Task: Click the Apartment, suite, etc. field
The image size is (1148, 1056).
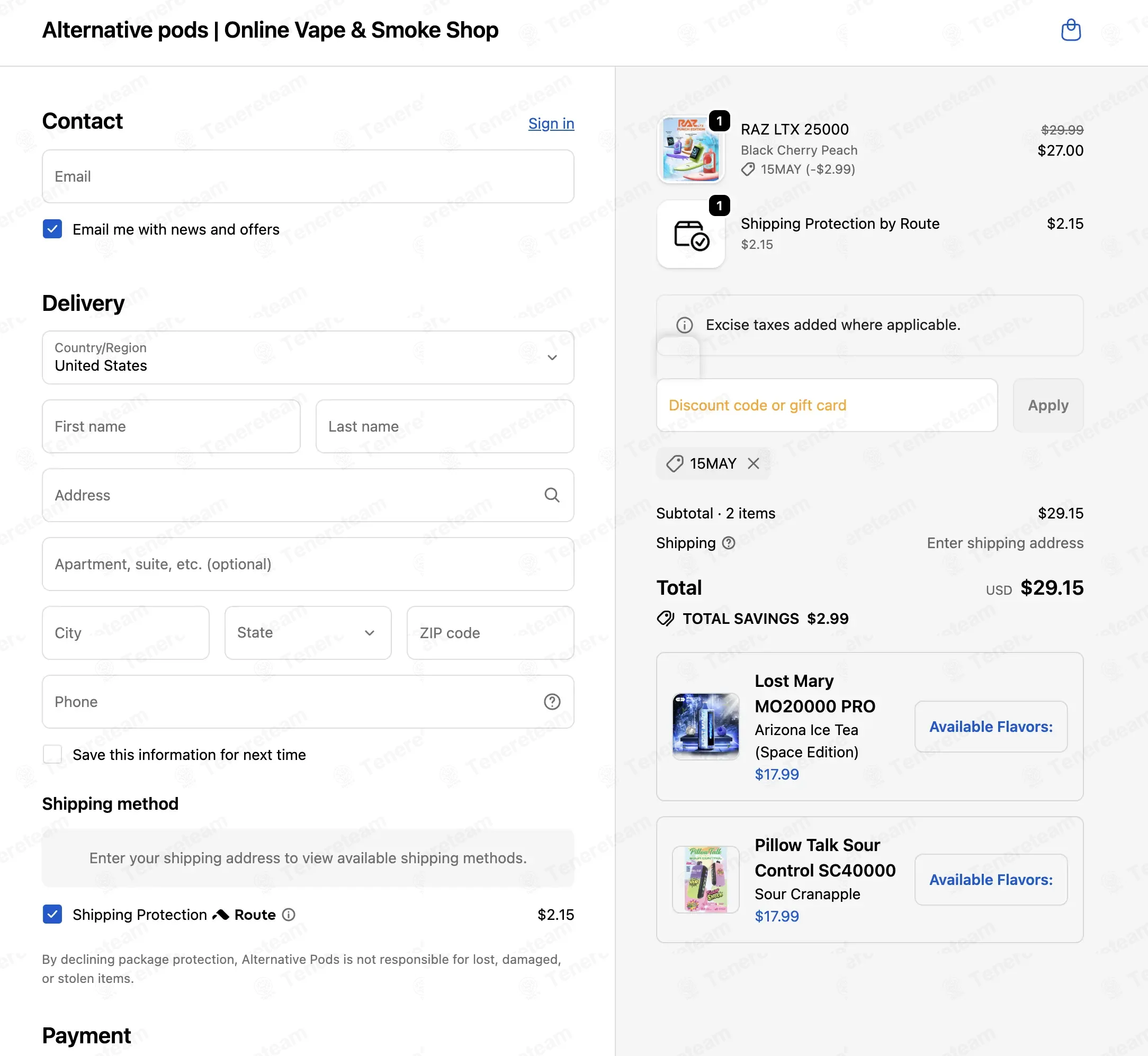Action: 308,564
